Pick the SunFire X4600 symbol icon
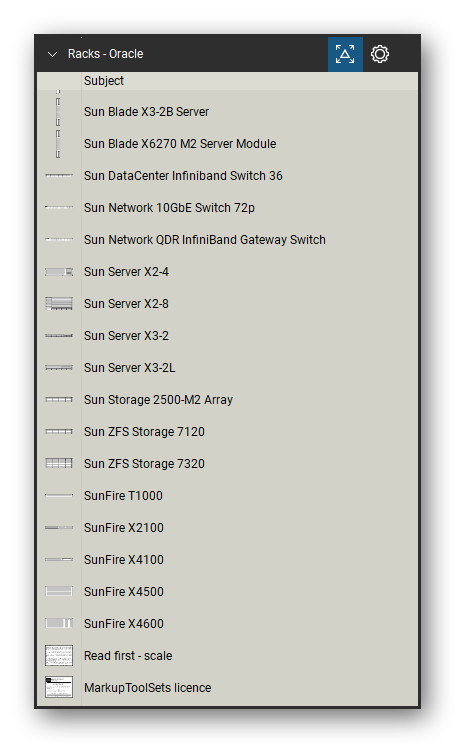The width and height of the screenshot is (455, 743). [x=59, y=624]
